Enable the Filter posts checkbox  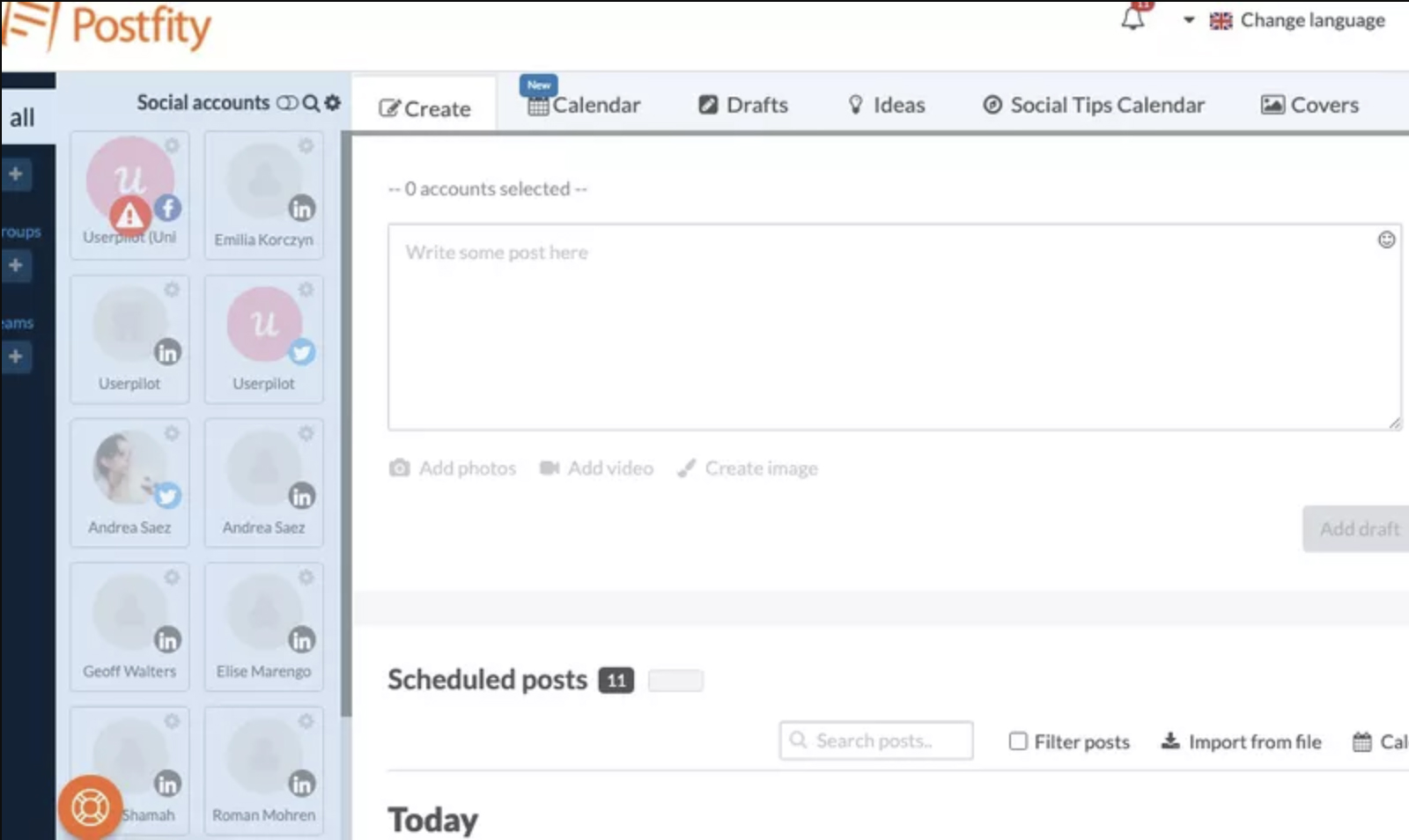(1018, 741)
